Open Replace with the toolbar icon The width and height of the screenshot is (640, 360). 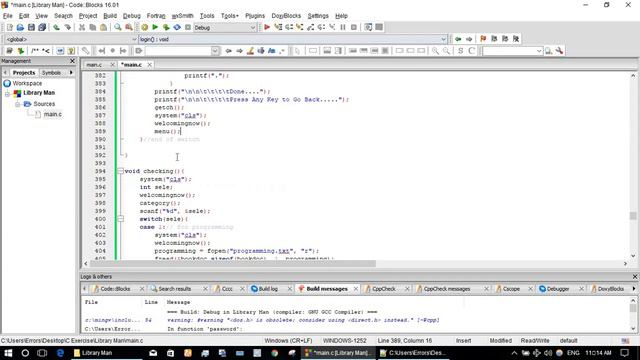[129, 27]
